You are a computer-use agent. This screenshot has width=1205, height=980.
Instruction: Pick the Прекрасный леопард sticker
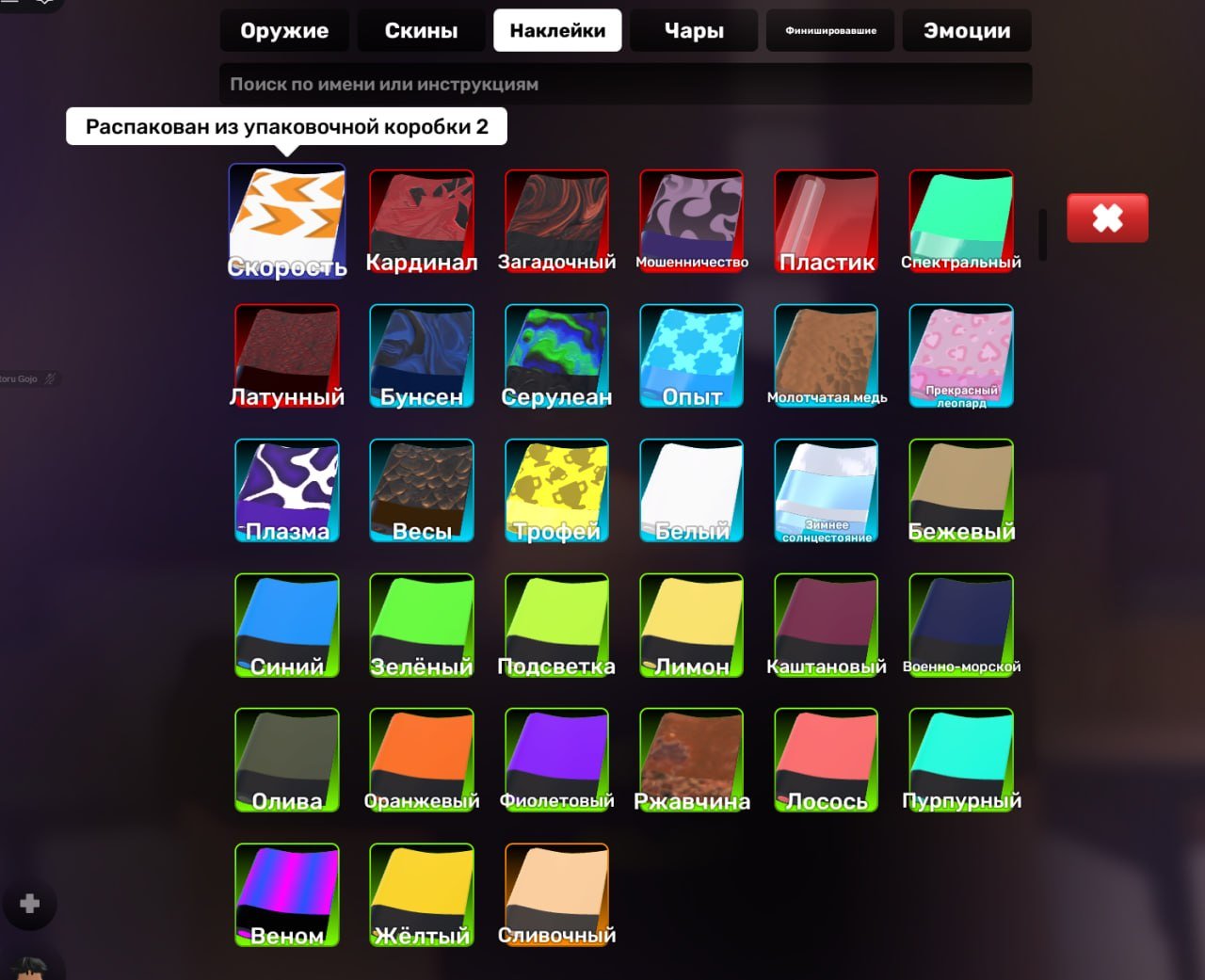point(961,356)
